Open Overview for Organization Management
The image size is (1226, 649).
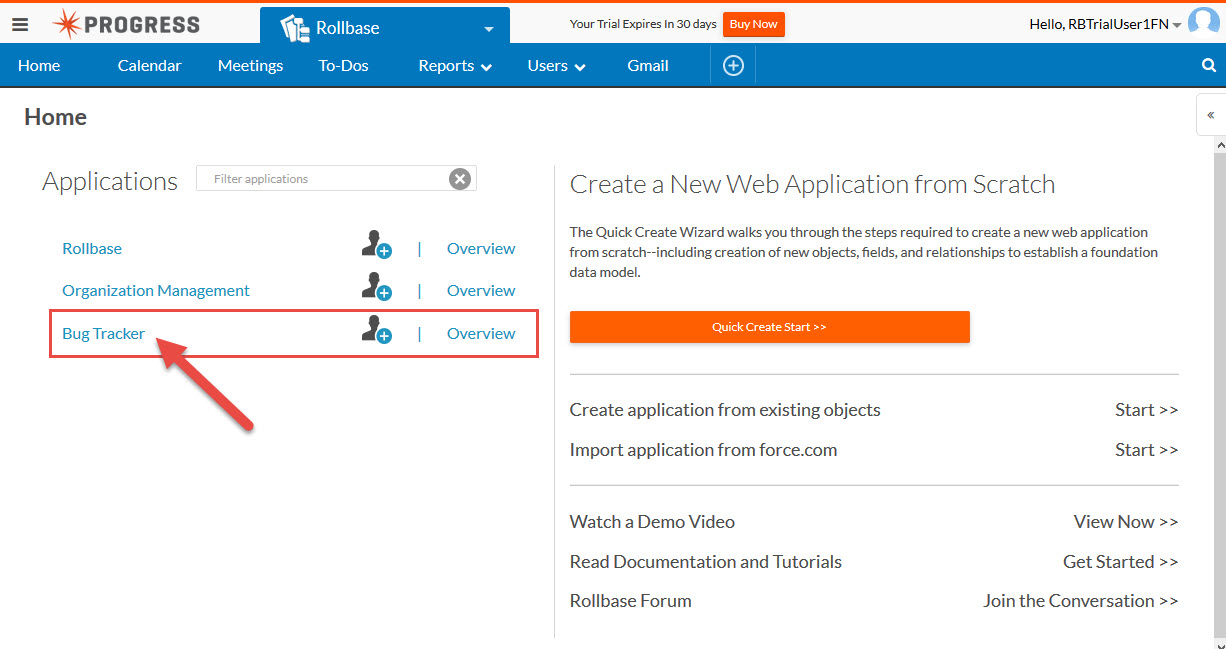click(x=481, y=291)
